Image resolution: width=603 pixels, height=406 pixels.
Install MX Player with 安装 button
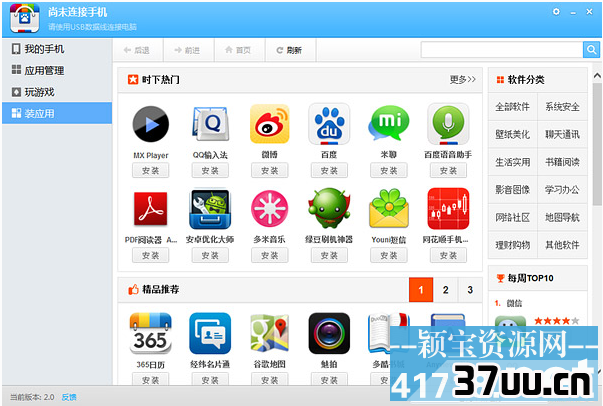coord(150,170)
